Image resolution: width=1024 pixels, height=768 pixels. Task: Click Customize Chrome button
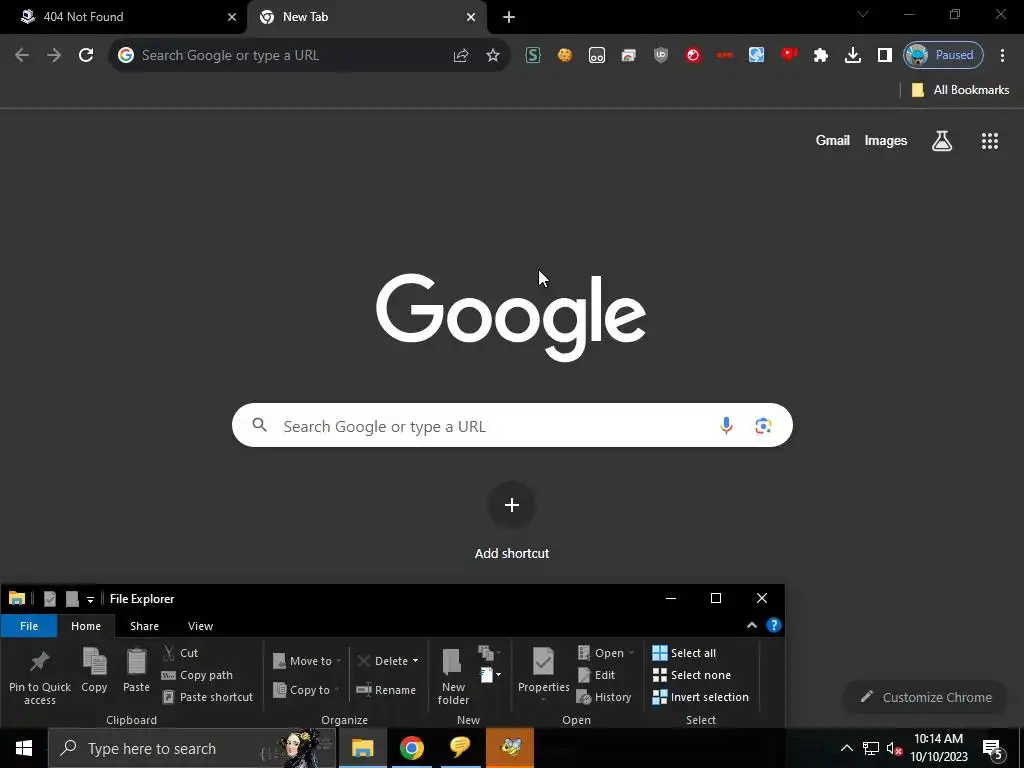tap(926, 697)
